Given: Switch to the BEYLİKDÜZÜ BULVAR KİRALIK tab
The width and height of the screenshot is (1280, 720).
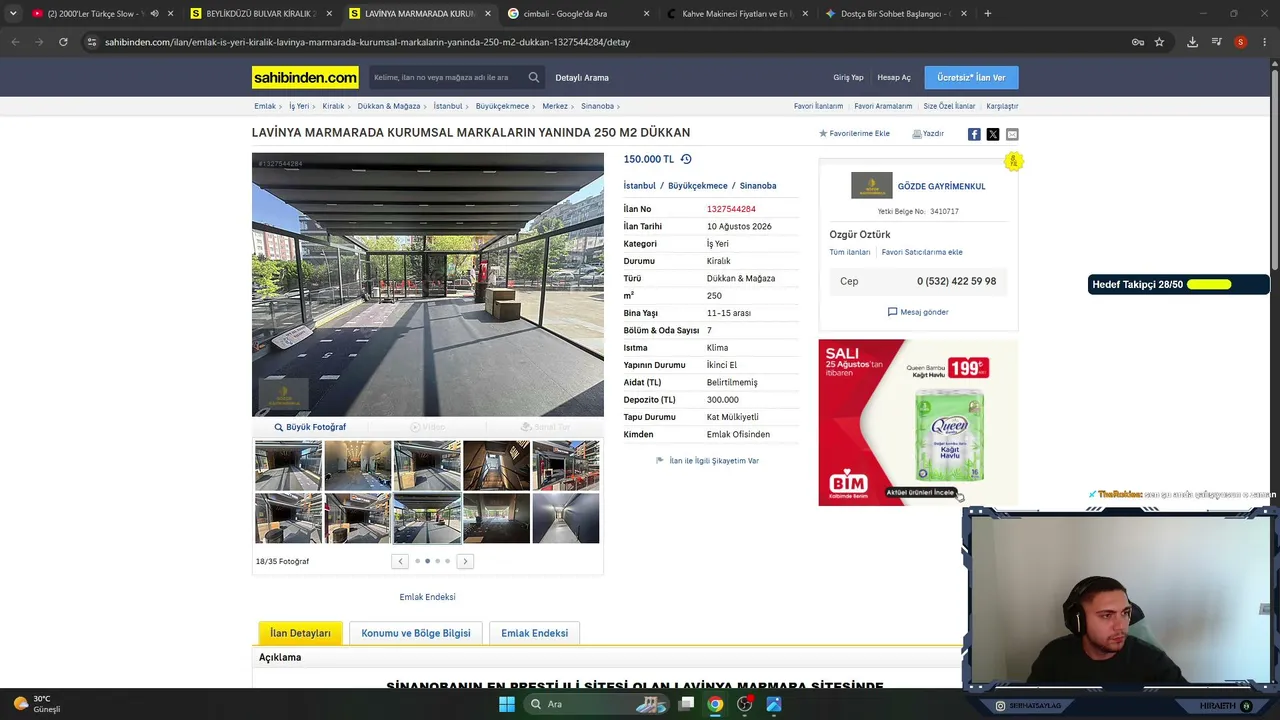Looking at the screenshot, I should tap(260, 14).
